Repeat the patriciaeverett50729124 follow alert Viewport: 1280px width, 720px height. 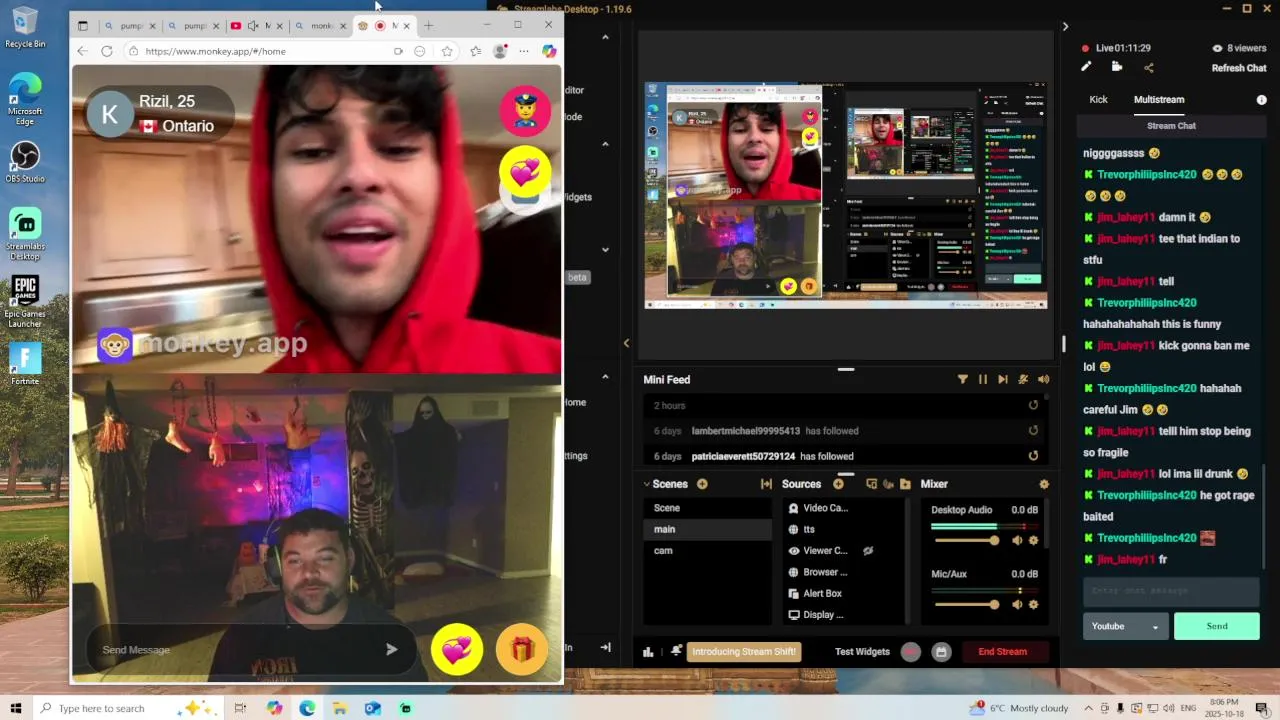tap(1033, 456)
